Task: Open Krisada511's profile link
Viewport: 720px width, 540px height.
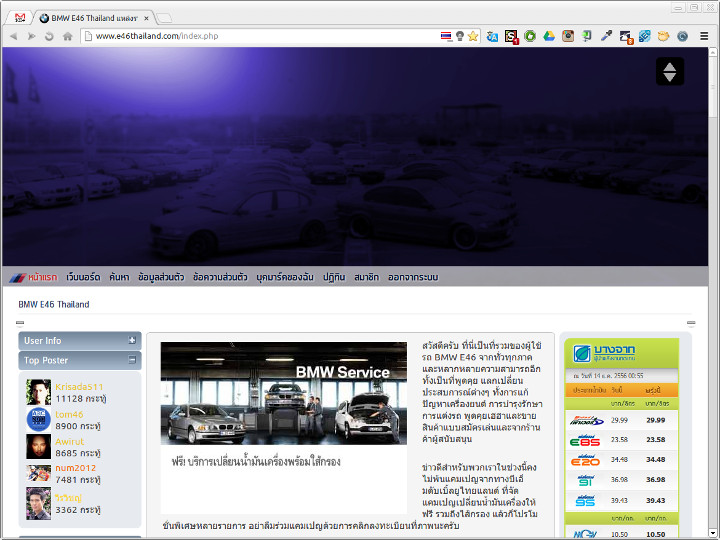Action: (x=79, y=387)
